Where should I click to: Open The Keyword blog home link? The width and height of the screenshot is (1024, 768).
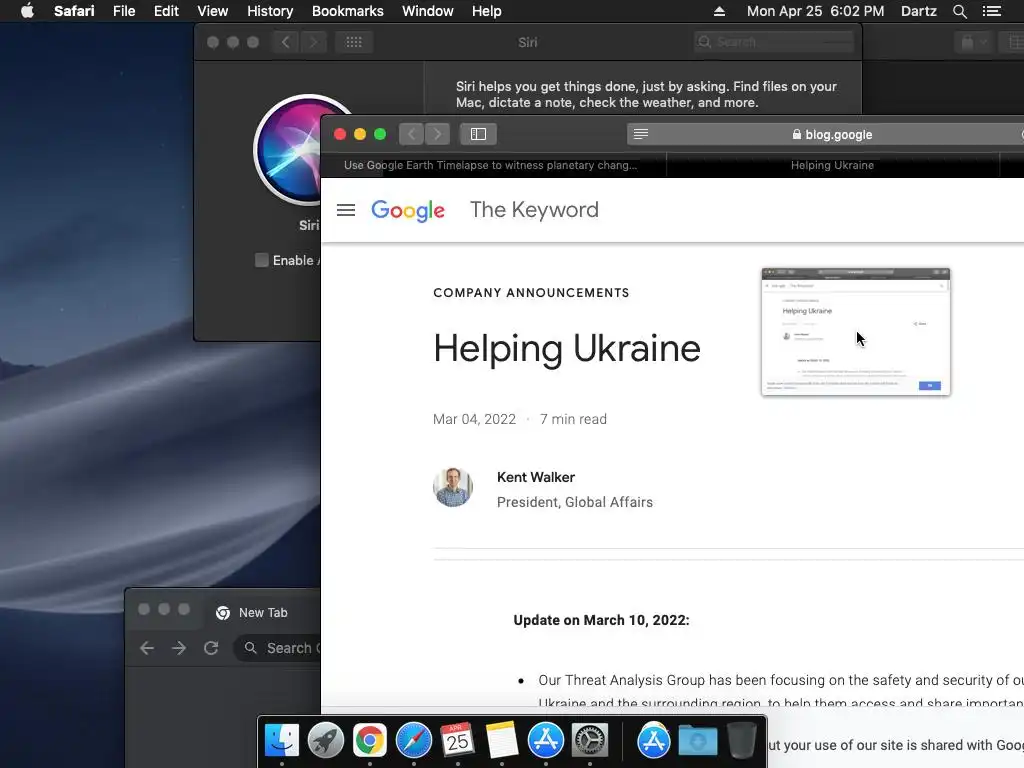click(x=534, y=210)
